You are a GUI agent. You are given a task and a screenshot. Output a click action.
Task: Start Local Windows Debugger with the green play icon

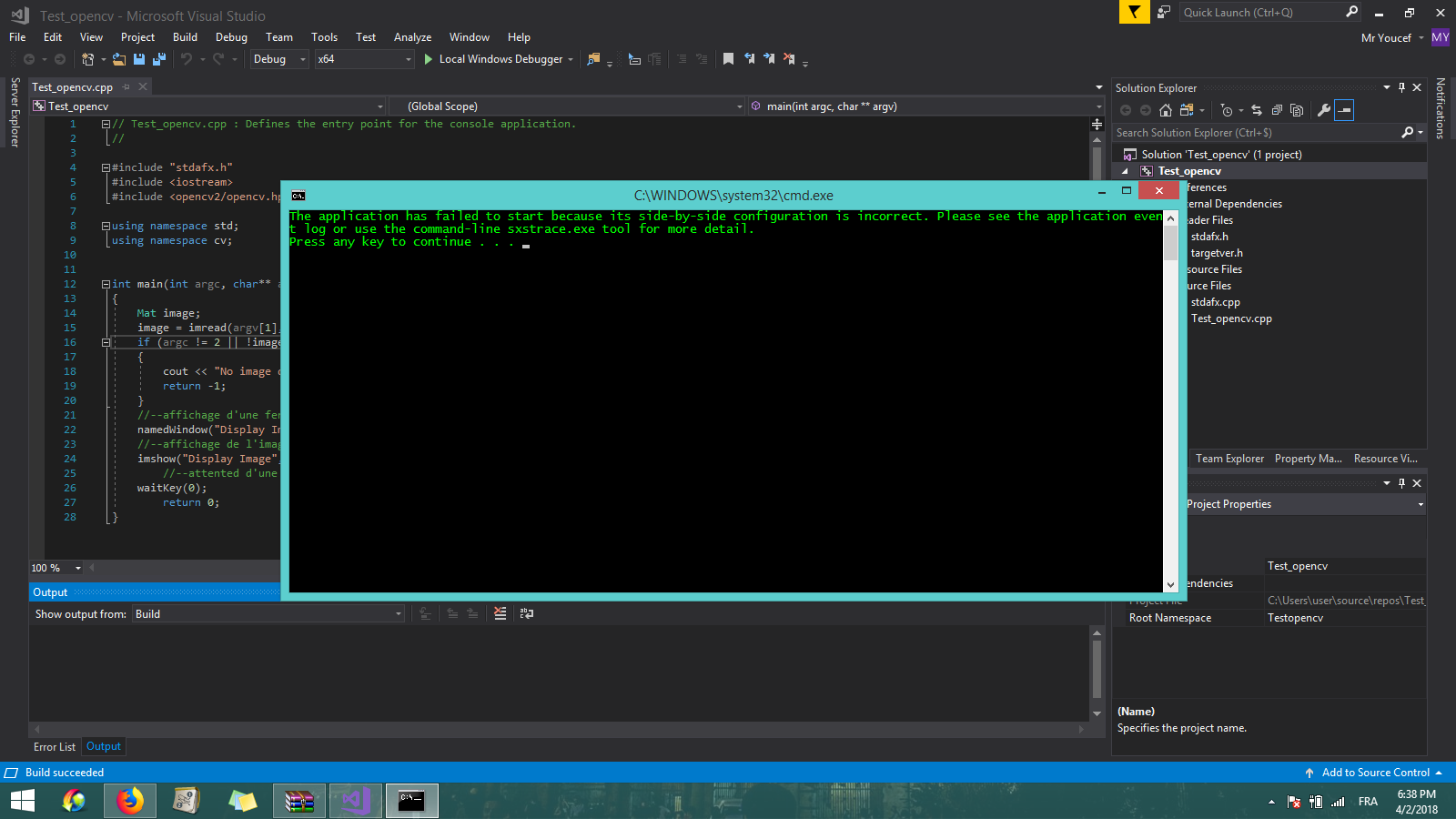click(x=429, y=59)
